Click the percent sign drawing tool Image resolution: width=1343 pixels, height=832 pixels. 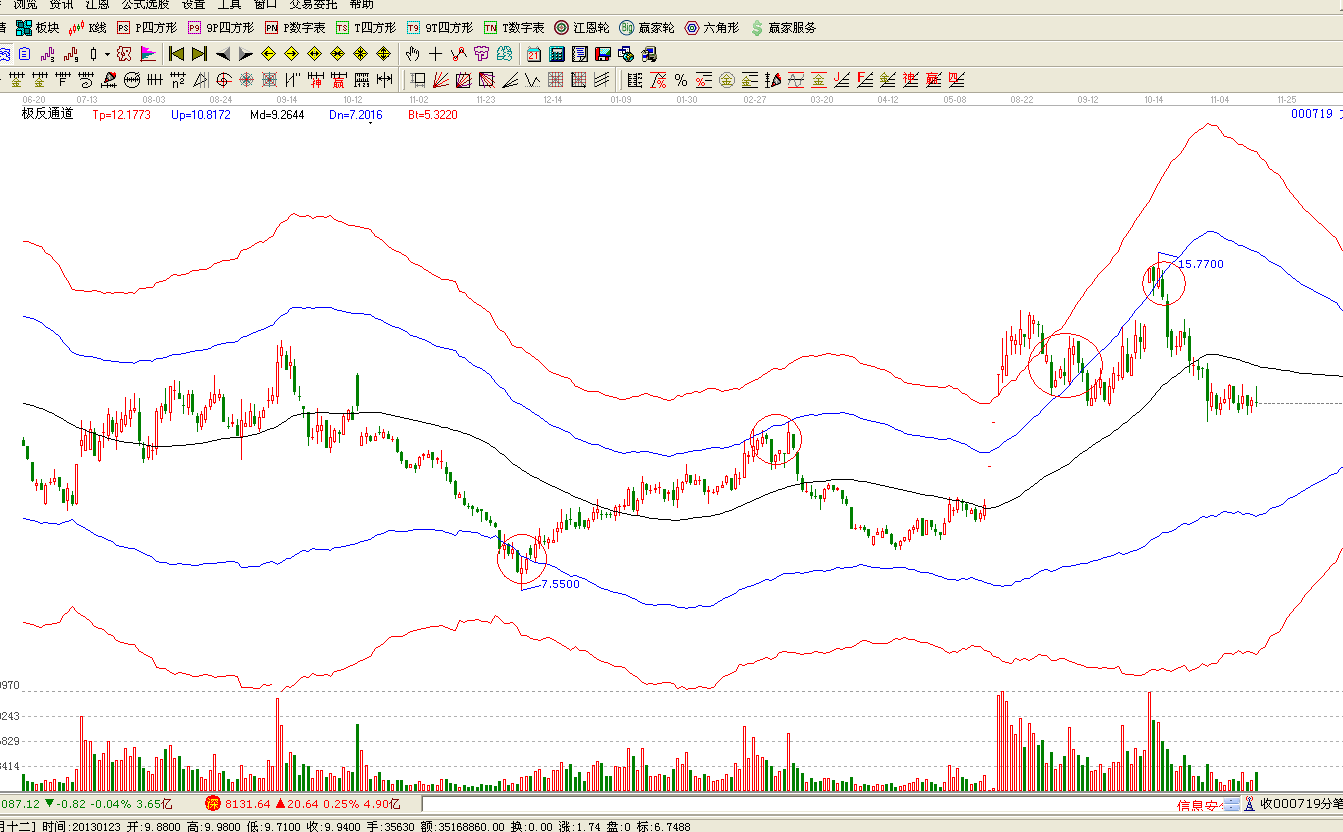pyautogui.click(x=680, y=80)
